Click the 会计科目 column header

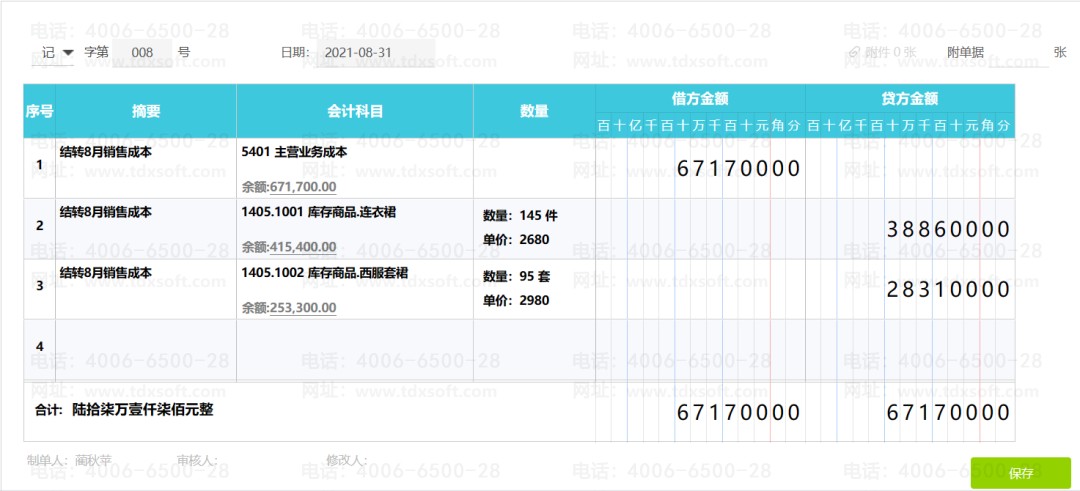click(x=355, y=111)
